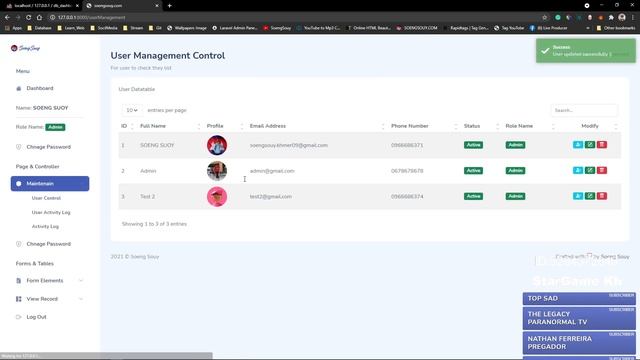Image resolution: width=640 pixels, height=360 pixels.
Task: Click the delete icon for admin@gmail.com row
Action: pos(602,170)
